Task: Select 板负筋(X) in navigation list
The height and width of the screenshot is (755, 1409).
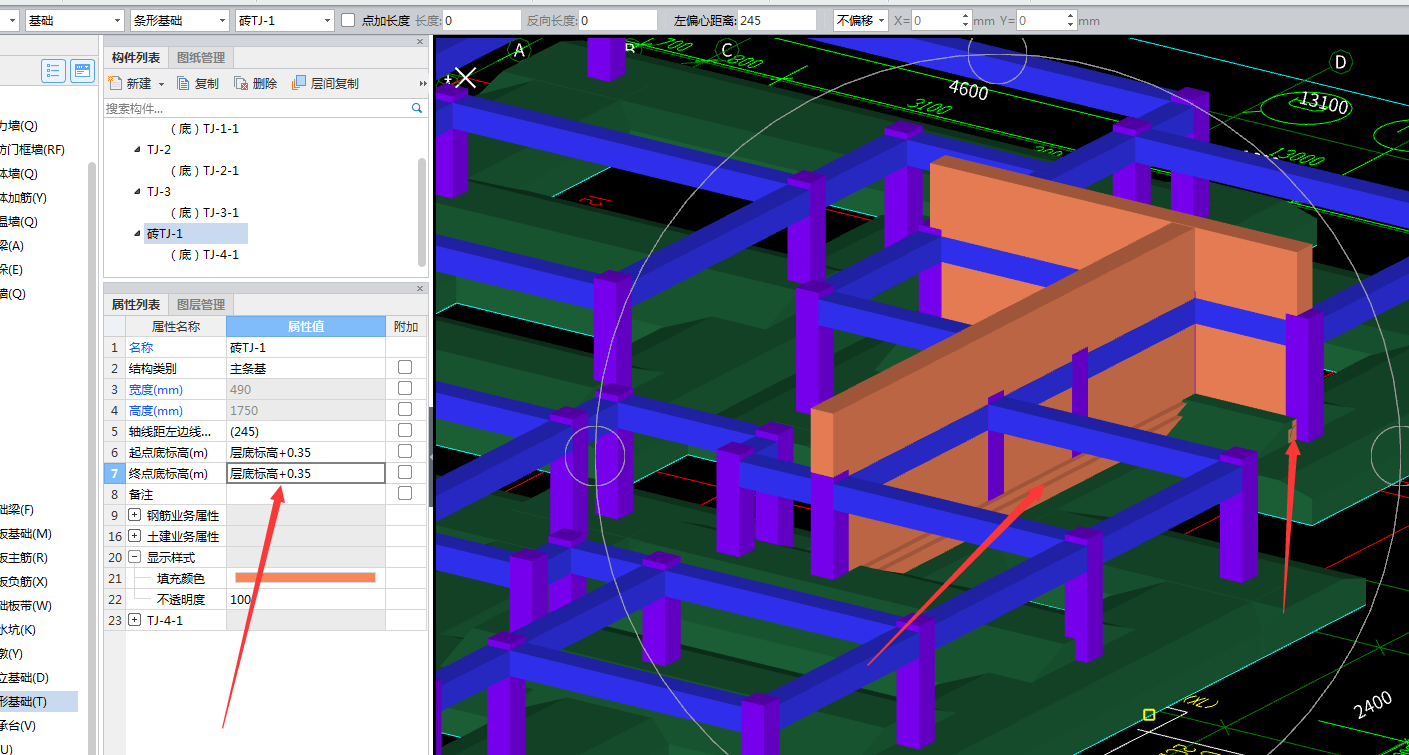Action: point(23,582)
